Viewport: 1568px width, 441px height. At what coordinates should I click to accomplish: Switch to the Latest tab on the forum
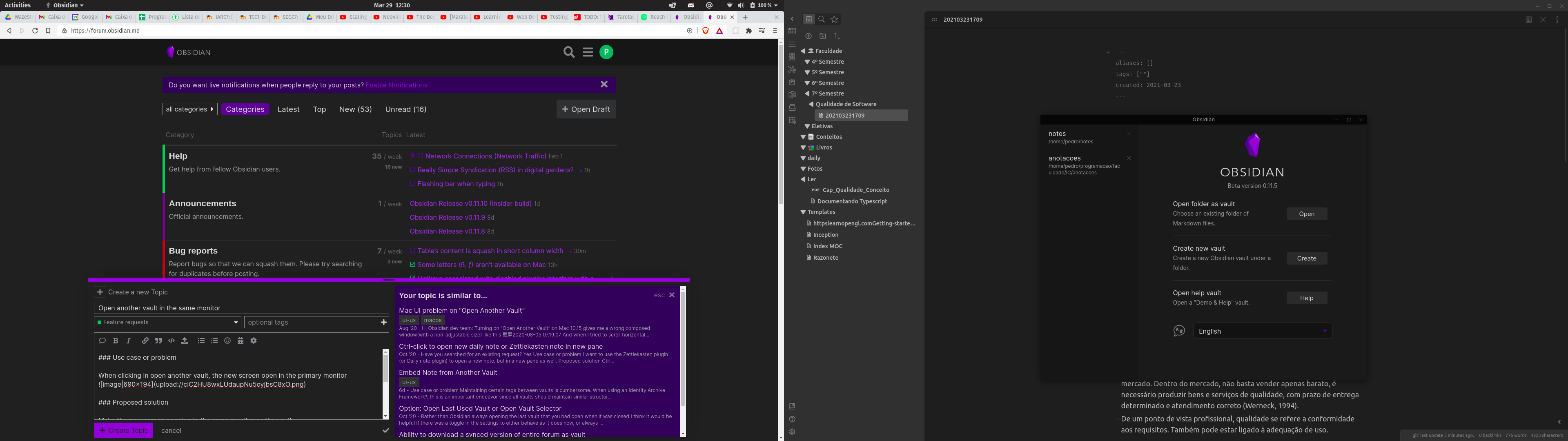[x=289, y=109]
